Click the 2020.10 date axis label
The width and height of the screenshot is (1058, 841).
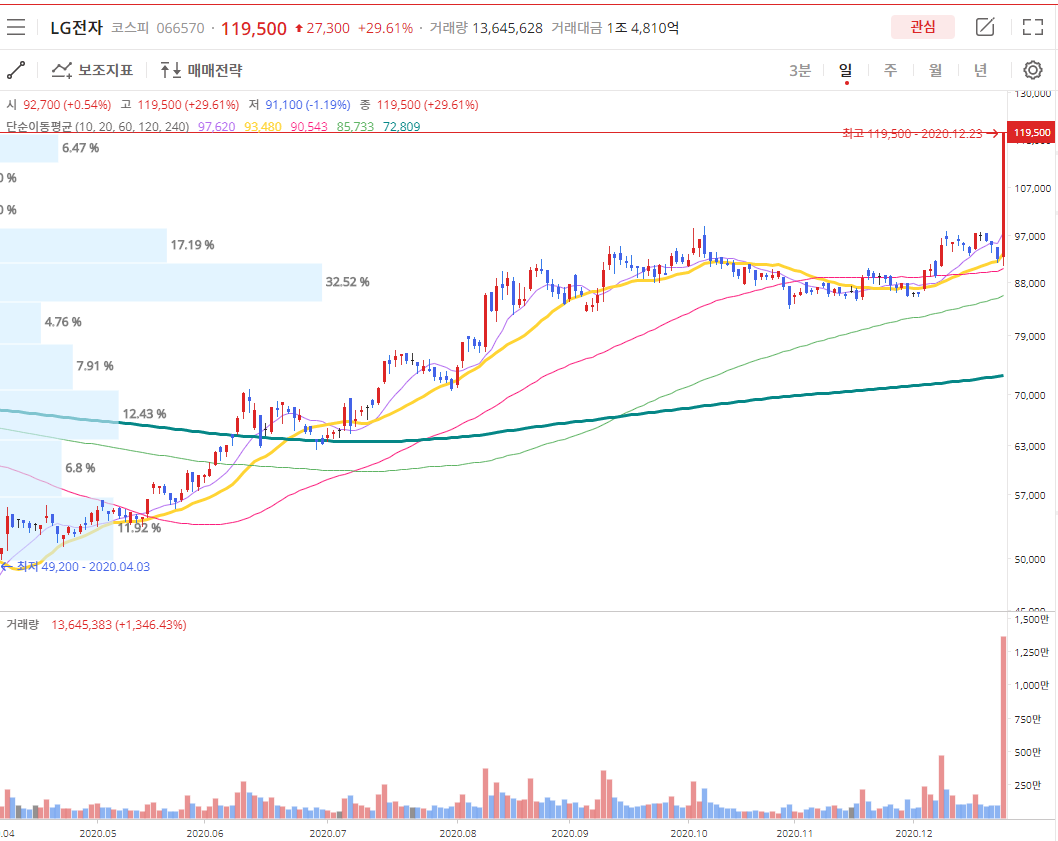coord(689,833)
